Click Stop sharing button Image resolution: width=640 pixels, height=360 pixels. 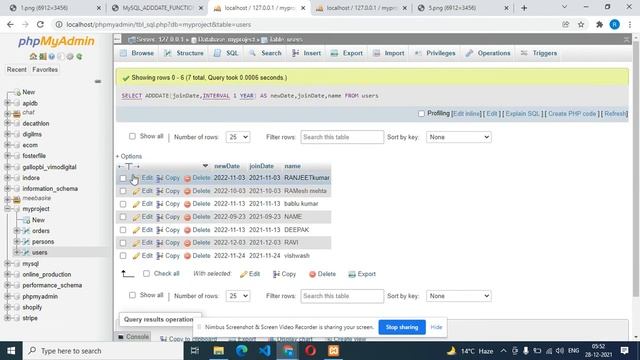[x=402, y=327]
